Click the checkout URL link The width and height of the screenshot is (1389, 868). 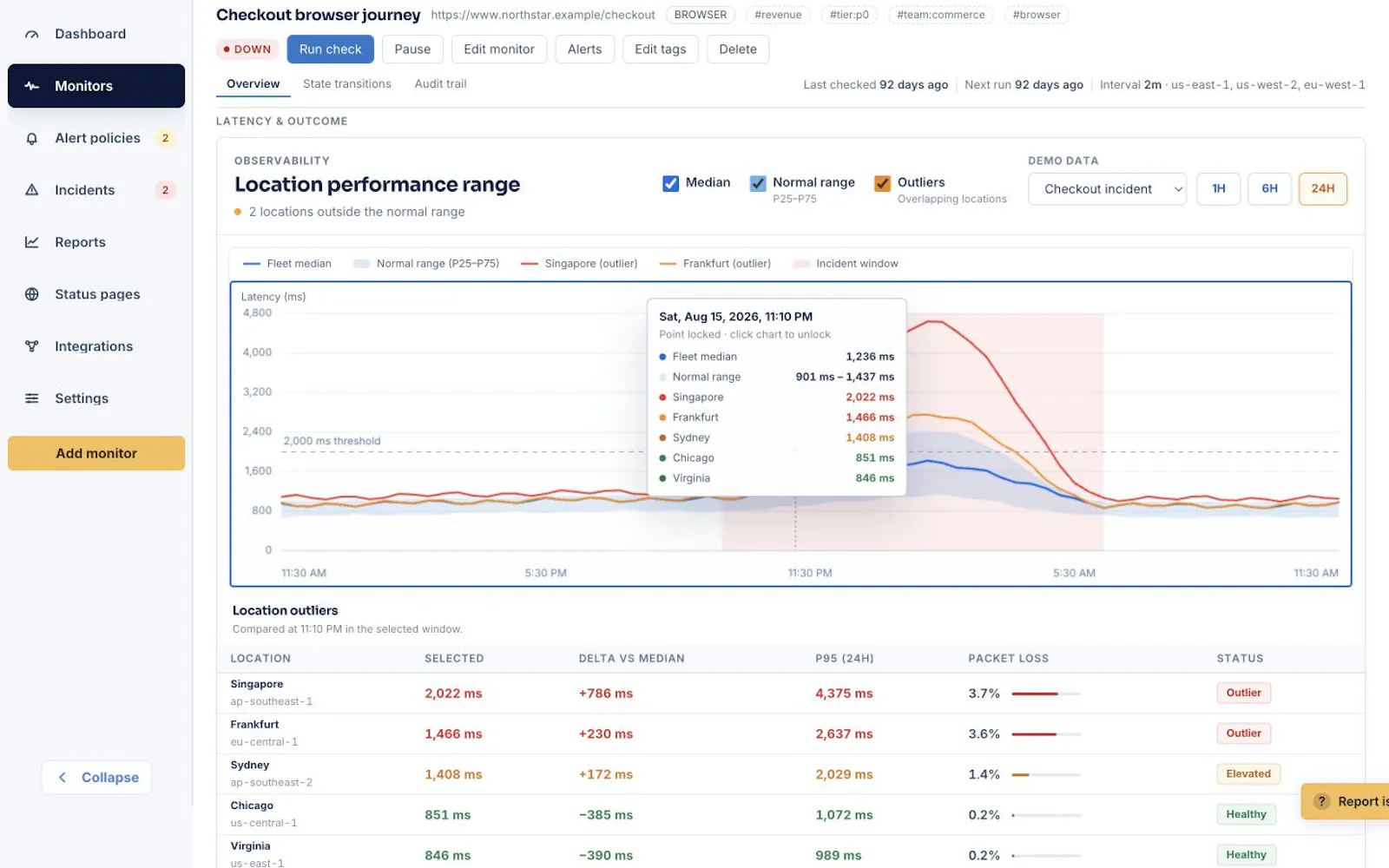543,15
